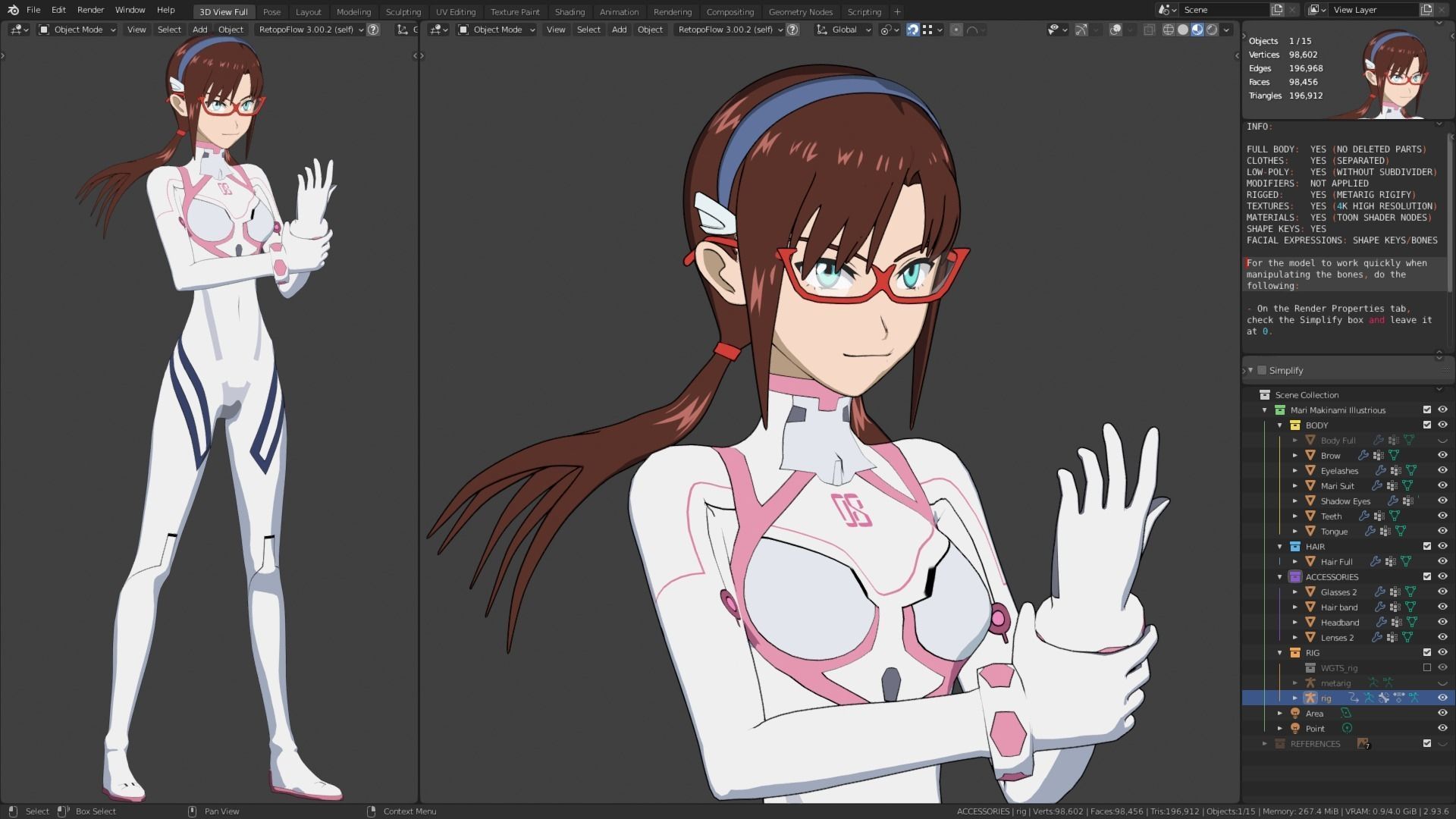Expand the Eyelashes object row
The width and height of the screenshot is (1456, 819).
click(1295, 470)
